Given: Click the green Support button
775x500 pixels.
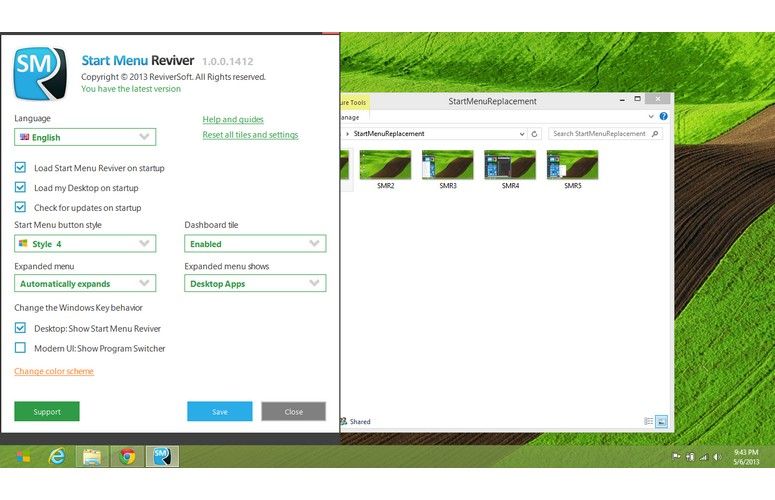Looking at the screenshot, I should click(47, 411).
